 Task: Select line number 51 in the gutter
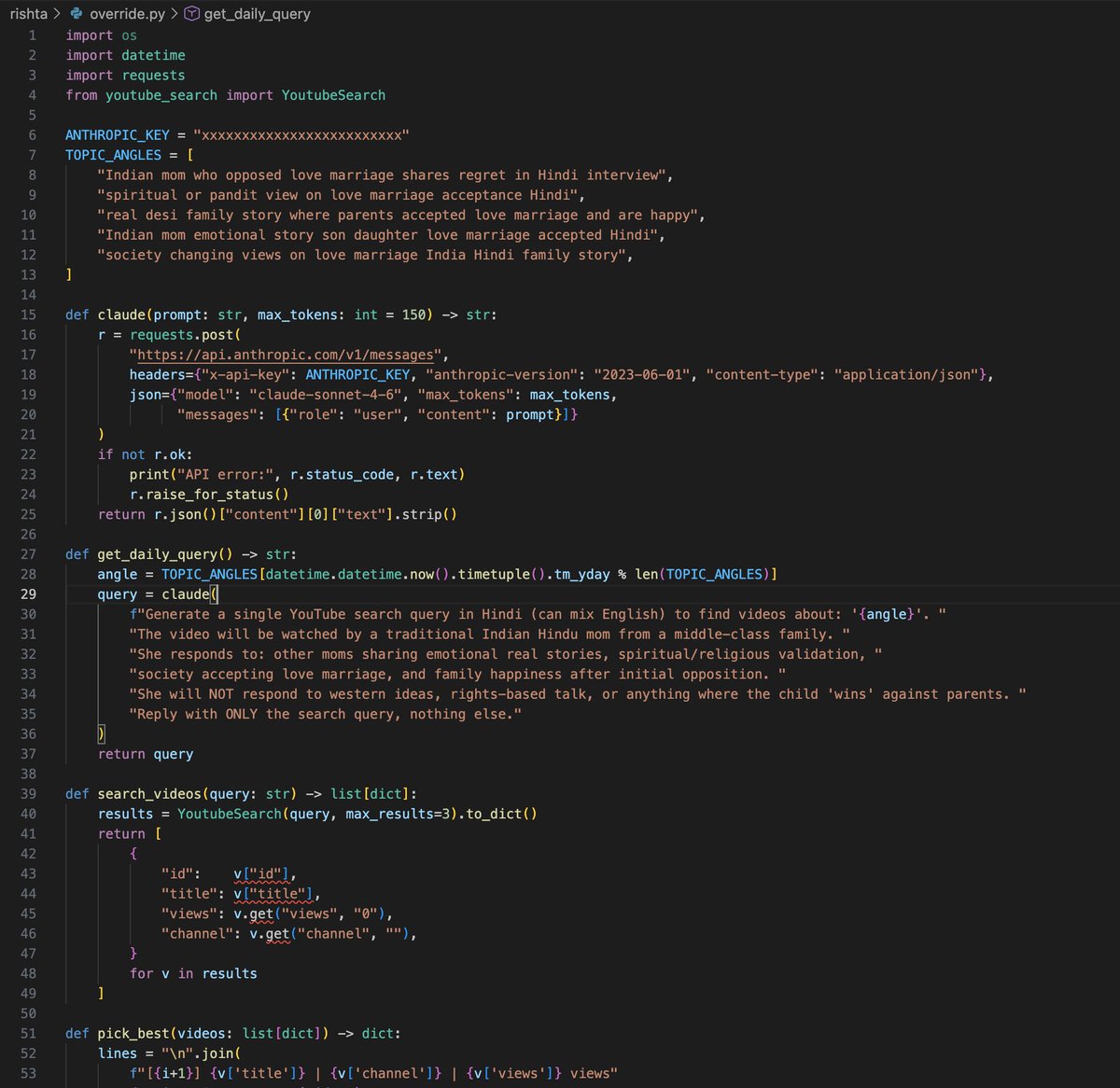(29, 1033)
